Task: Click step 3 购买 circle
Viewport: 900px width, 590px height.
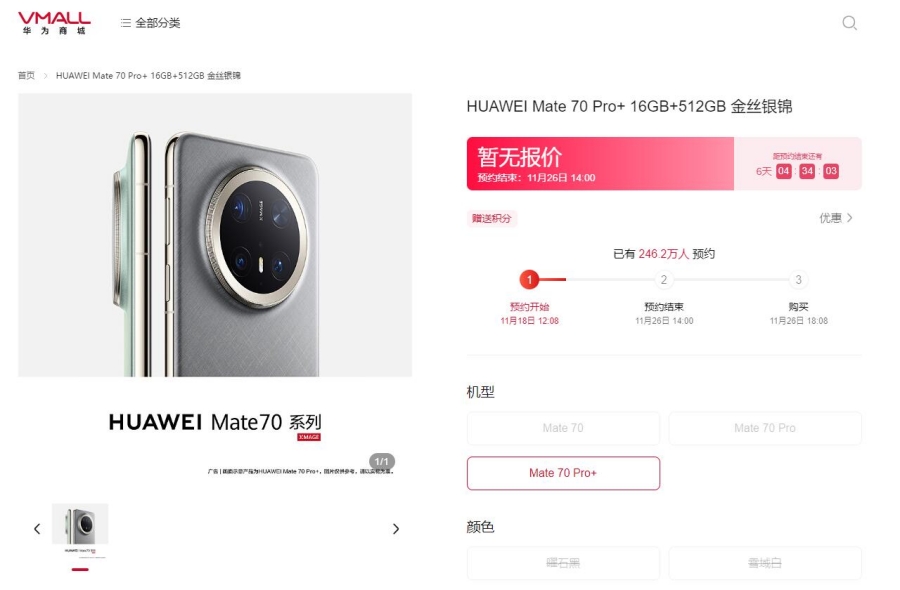Action: [798, 280]
